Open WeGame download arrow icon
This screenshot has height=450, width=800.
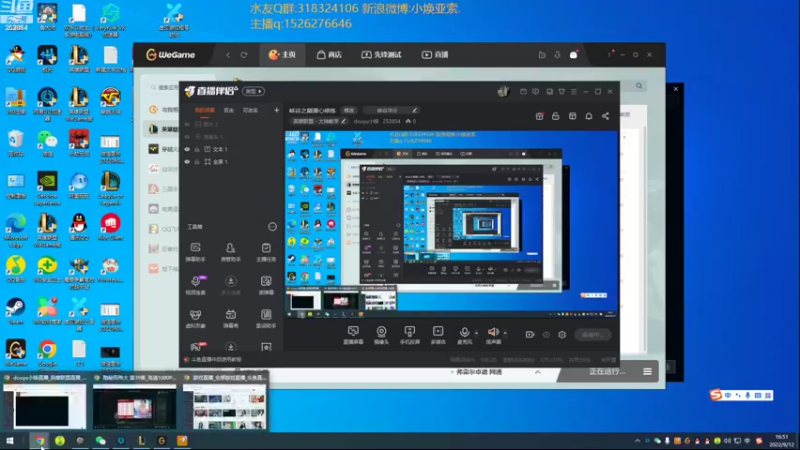pyautogui.click(x=557, y=55)
